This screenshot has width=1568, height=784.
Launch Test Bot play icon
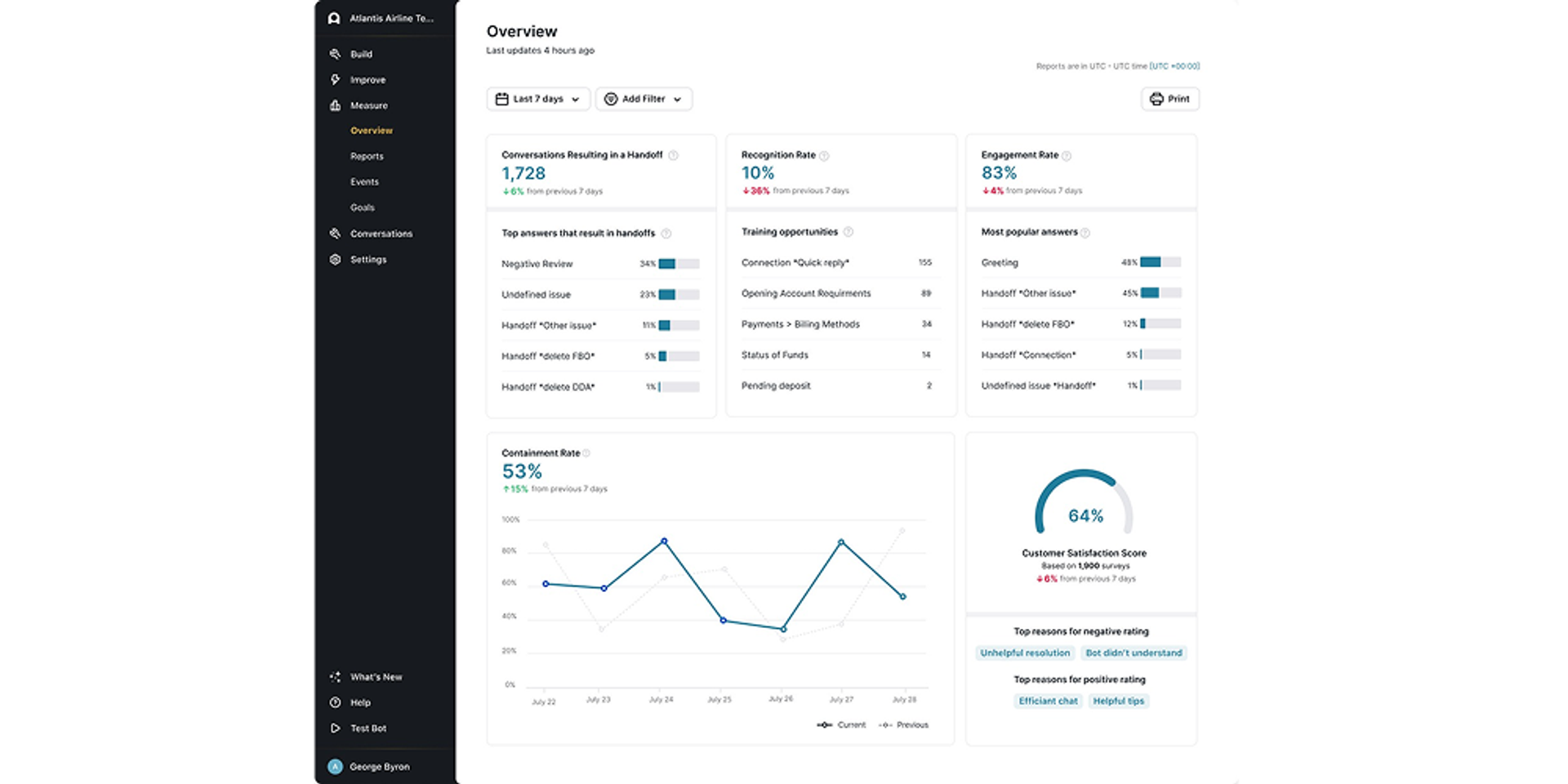click(335, 728)
